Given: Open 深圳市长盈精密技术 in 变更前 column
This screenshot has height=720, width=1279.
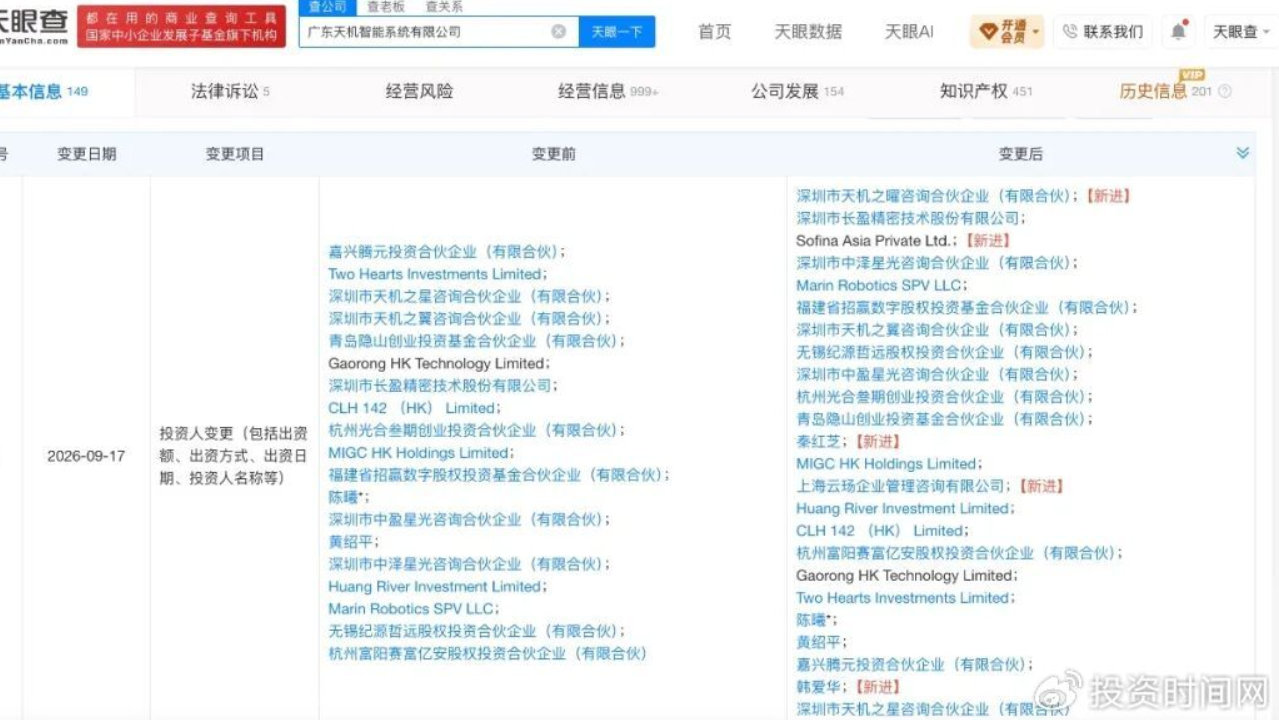Looking at the screenshot, I should click(441, 386).
